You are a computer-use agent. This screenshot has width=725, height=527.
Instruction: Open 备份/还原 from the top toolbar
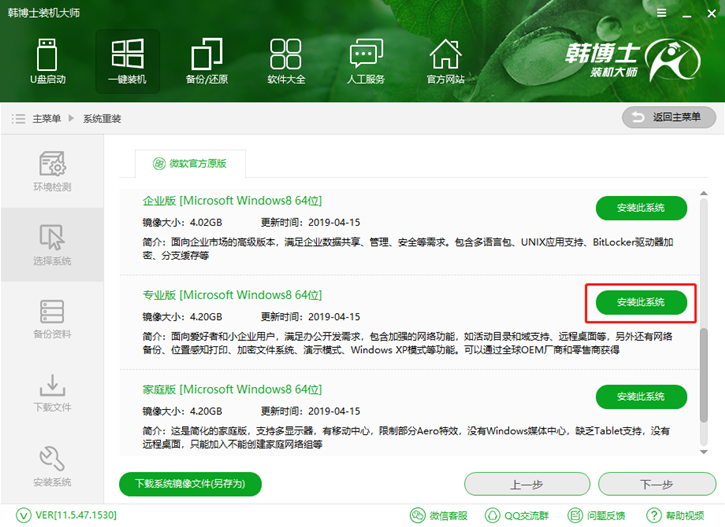tap(206, 60)
